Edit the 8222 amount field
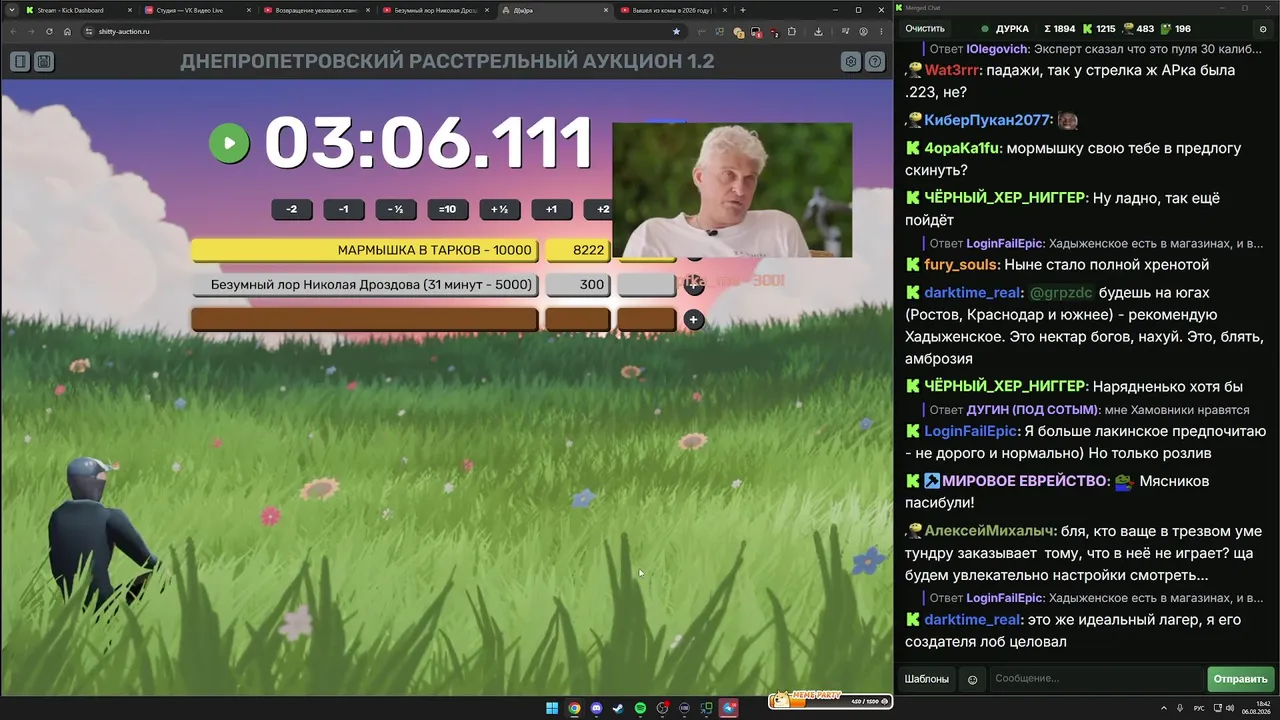 pyautogui.click(x=578, y=250)
